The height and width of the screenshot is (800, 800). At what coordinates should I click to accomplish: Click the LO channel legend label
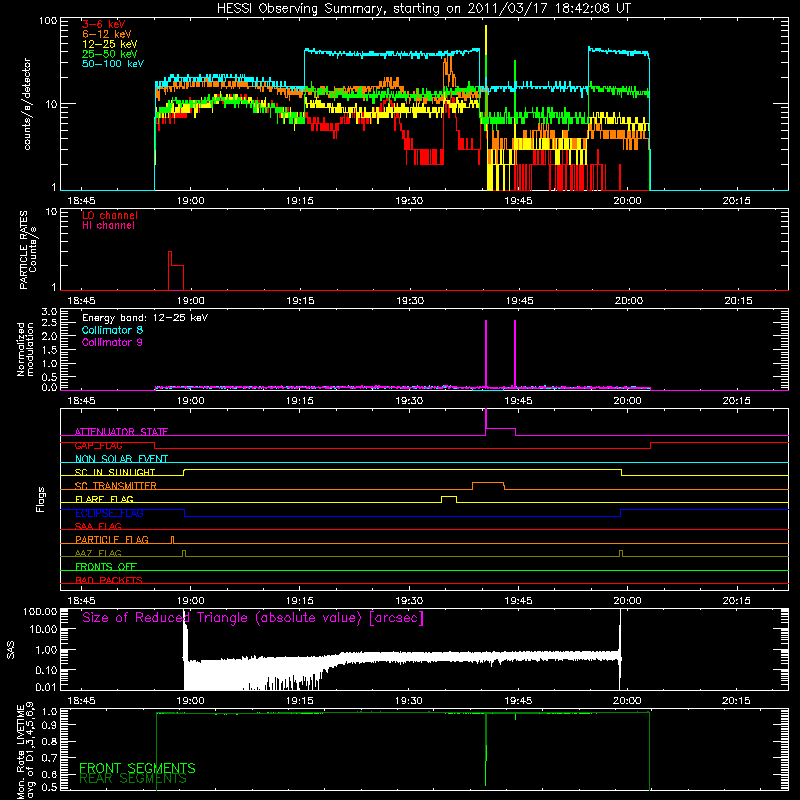(110, 215)
